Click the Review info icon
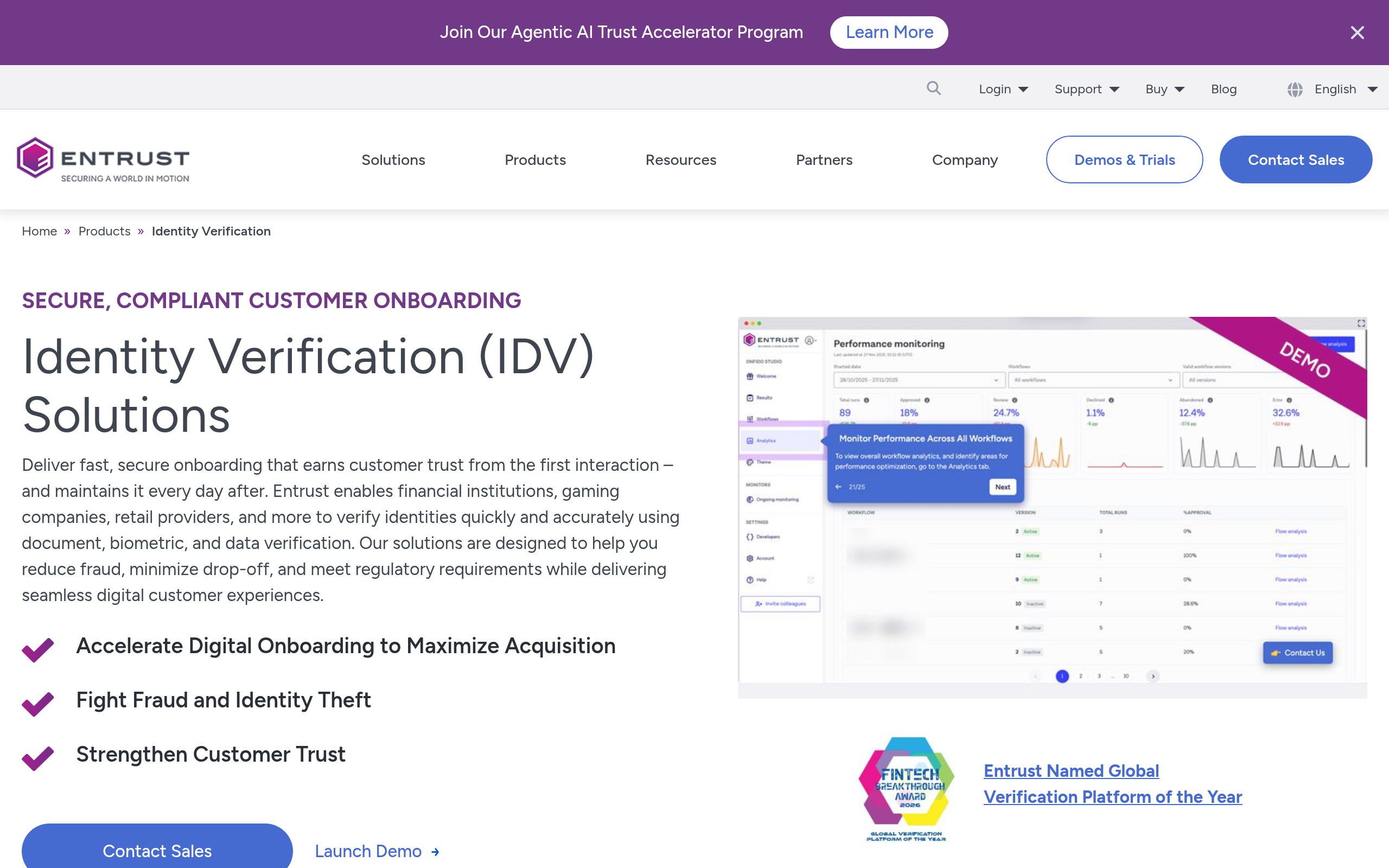The width and height of the screenshot is (1389, 868). [1015, 400]
